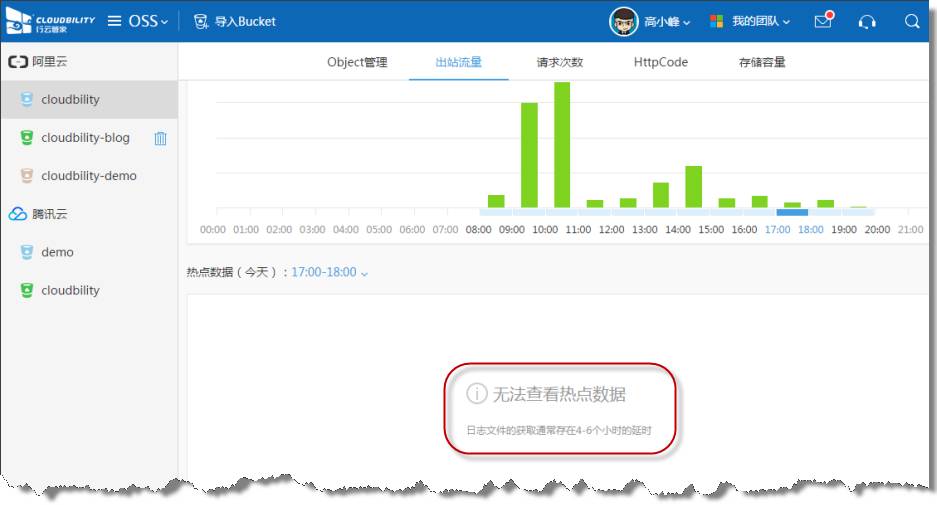Switch to the 请求次数 tab
Viewport: 937px width, 505px height.
[x=559, y=62]
